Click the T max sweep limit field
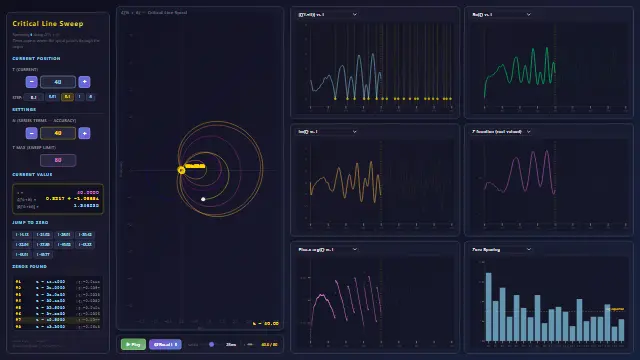Screen dimensions: 640x360 coord(58,160)
